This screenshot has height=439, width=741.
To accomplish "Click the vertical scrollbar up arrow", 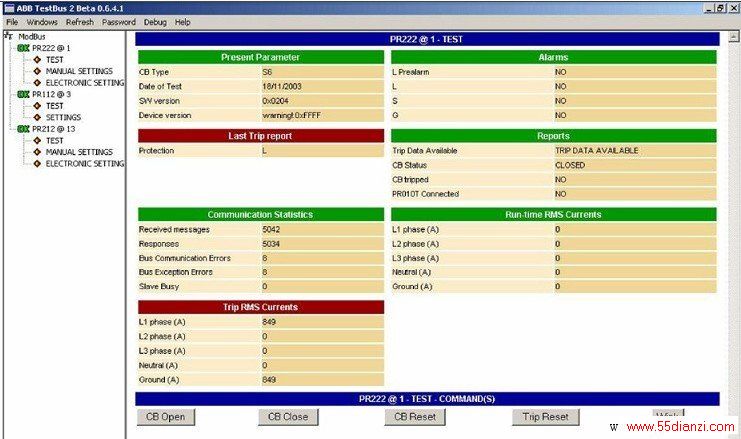I will coord(733,37).
